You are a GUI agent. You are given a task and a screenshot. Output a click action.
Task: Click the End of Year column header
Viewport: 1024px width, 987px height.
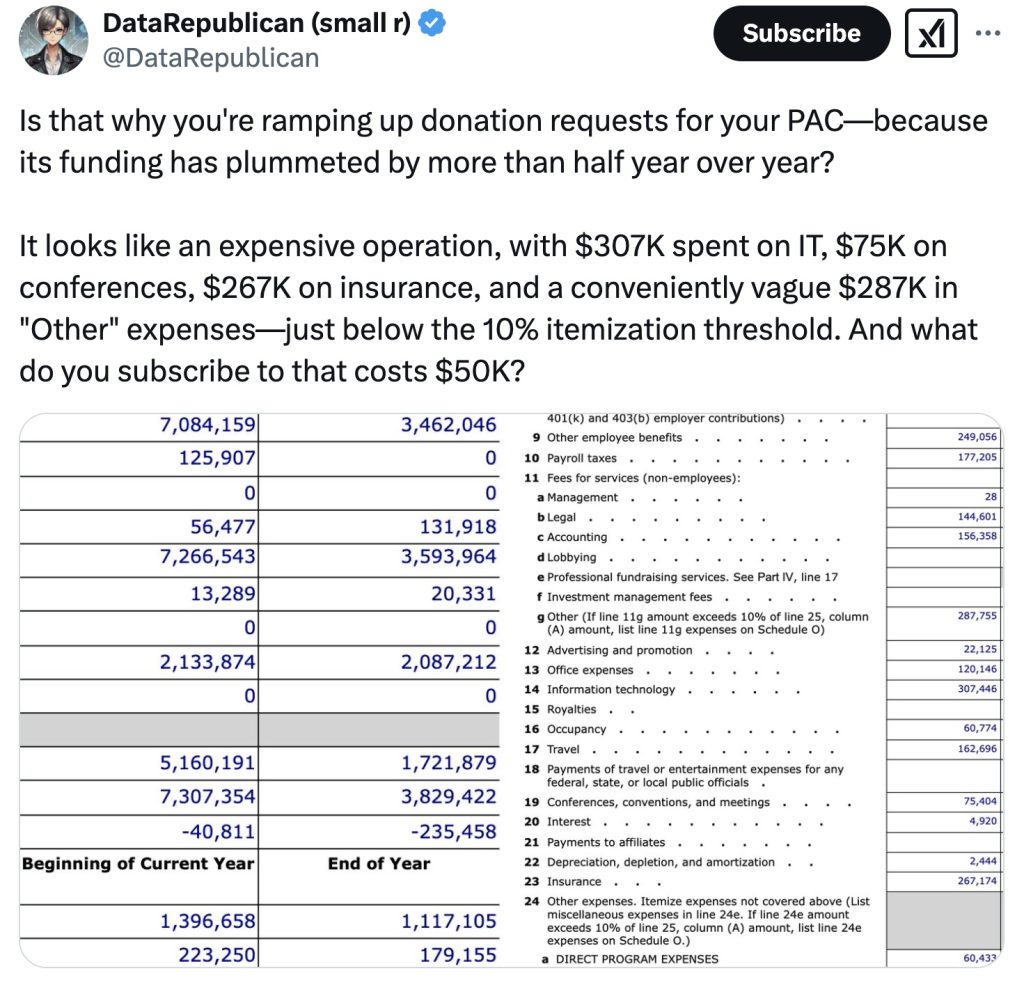(x=378, y=864)
